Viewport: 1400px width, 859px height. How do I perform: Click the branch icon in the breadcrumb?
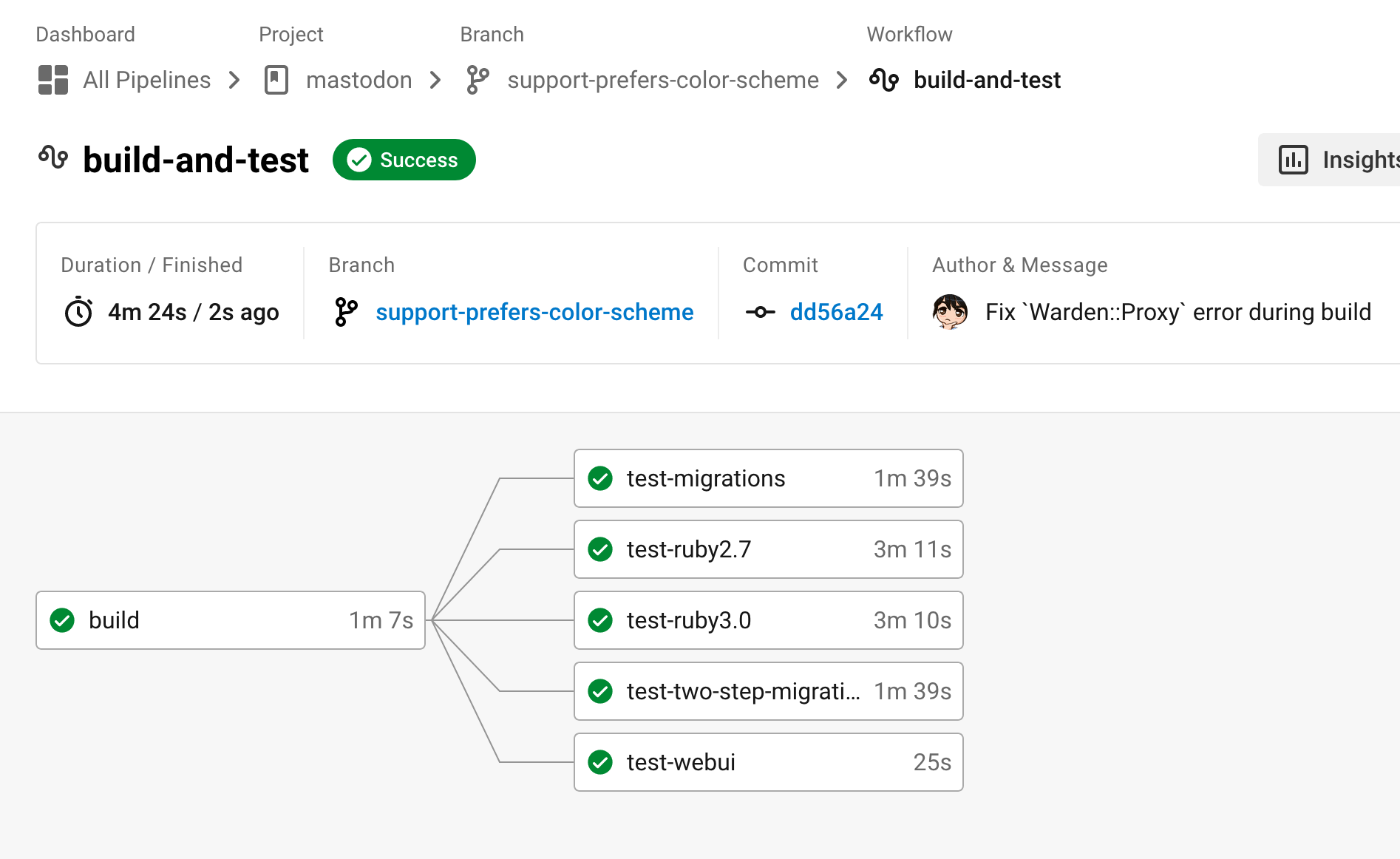click(x=478, y=80)
